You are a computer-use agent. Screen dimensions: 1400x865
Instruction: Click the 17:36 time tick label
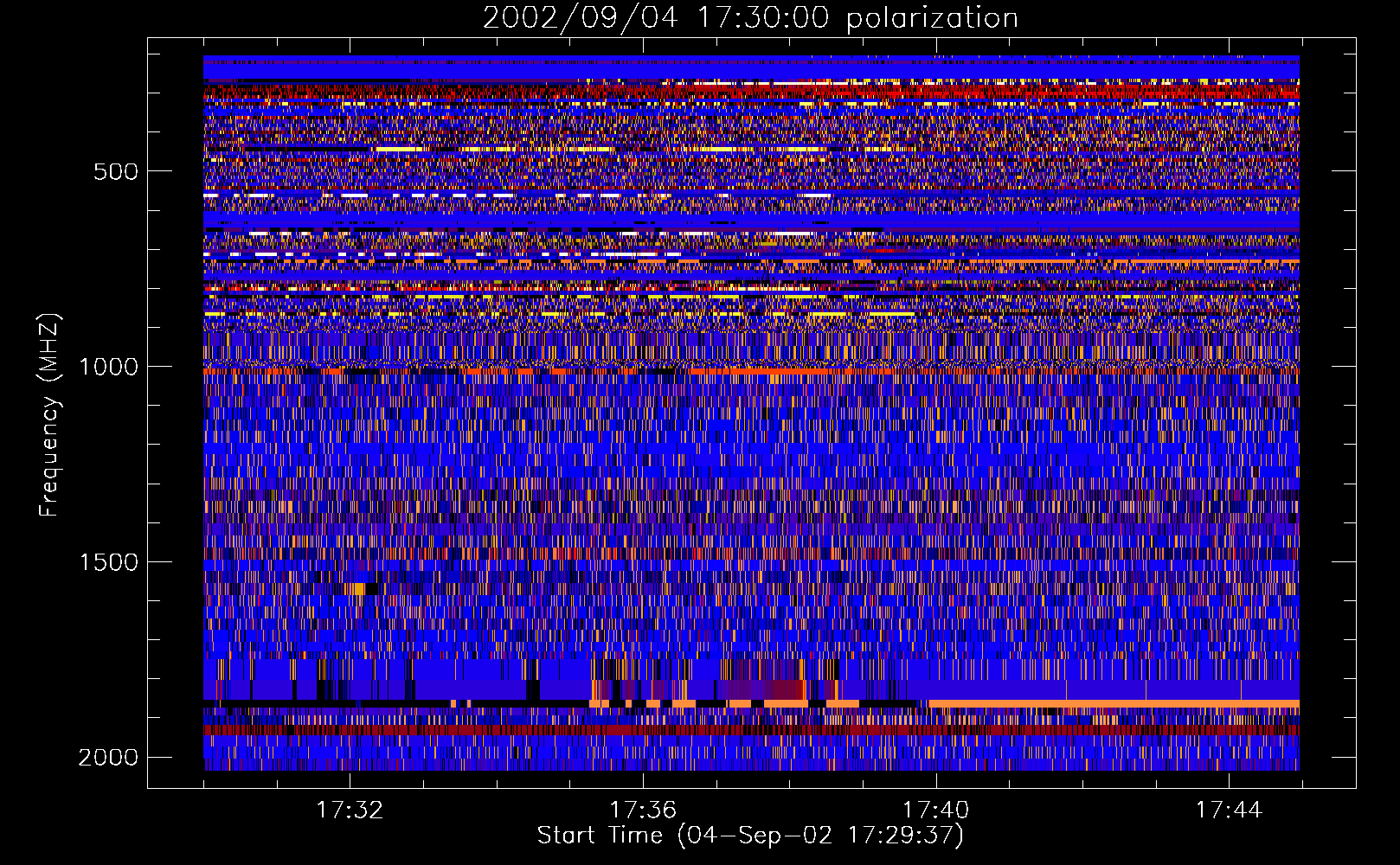(643, 811)
